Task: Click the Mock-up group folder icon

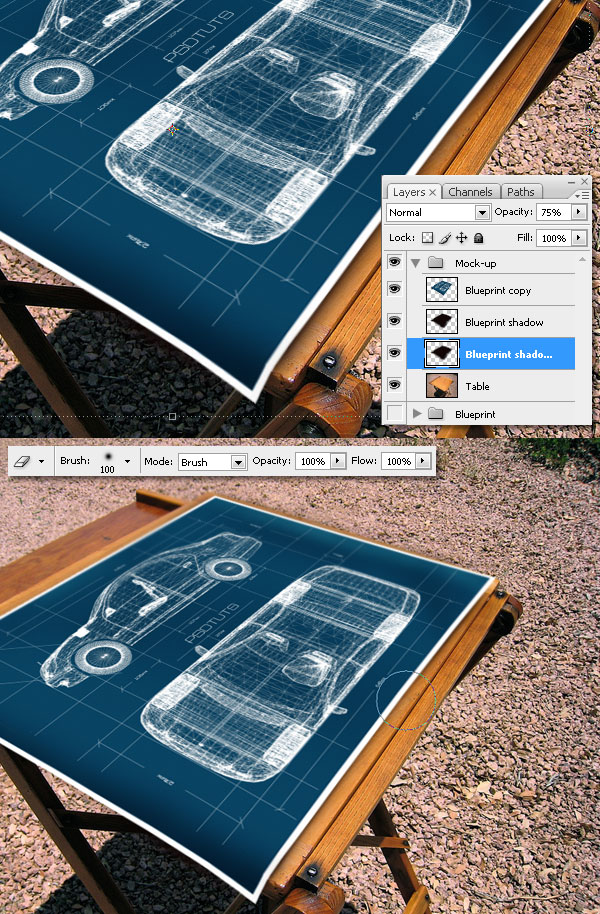Action: coord(434,263)
